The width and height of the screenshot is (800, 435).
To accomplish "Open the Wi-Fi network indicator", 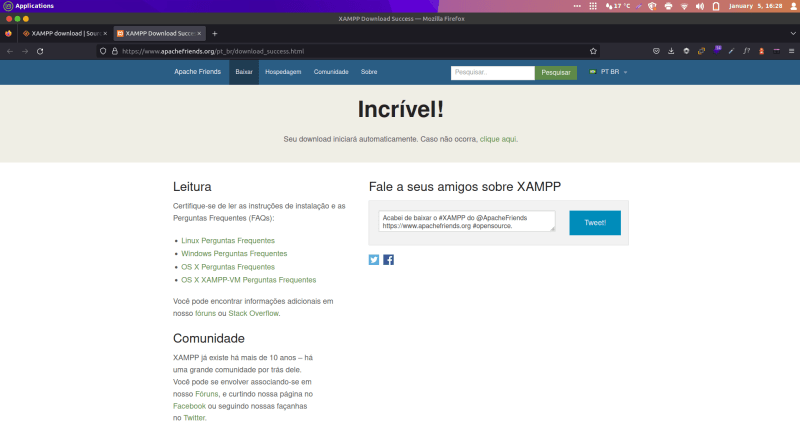I will coord(684,6).
